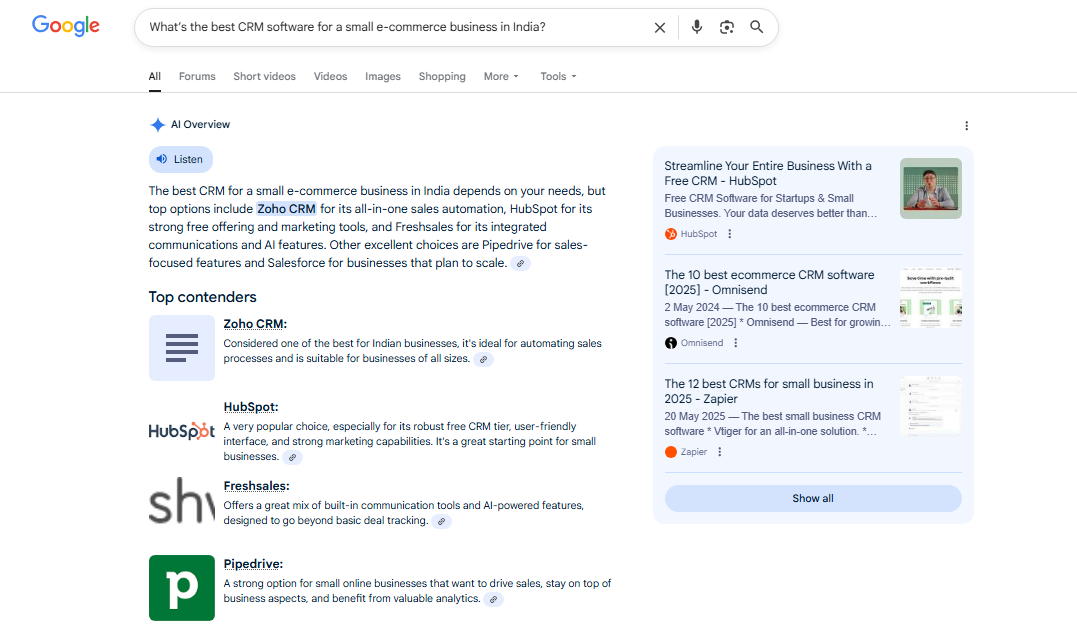Open the Shopping results tab
Screen dimensions: 1077x627
coord(442,76)
